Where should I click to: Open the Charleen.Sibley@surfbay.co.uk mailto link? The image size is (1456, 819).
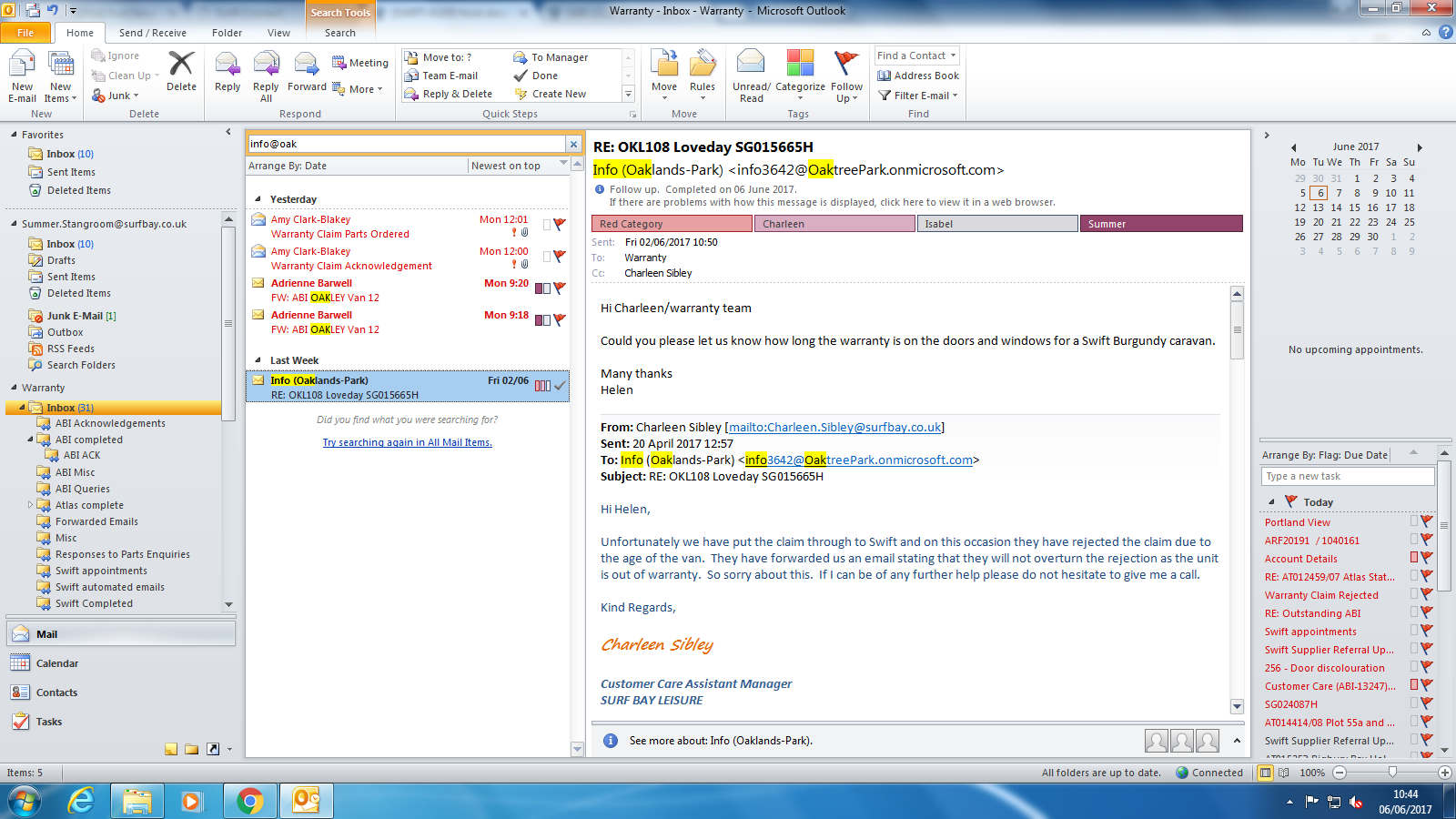pyautogui.click(x=836, y=427)
